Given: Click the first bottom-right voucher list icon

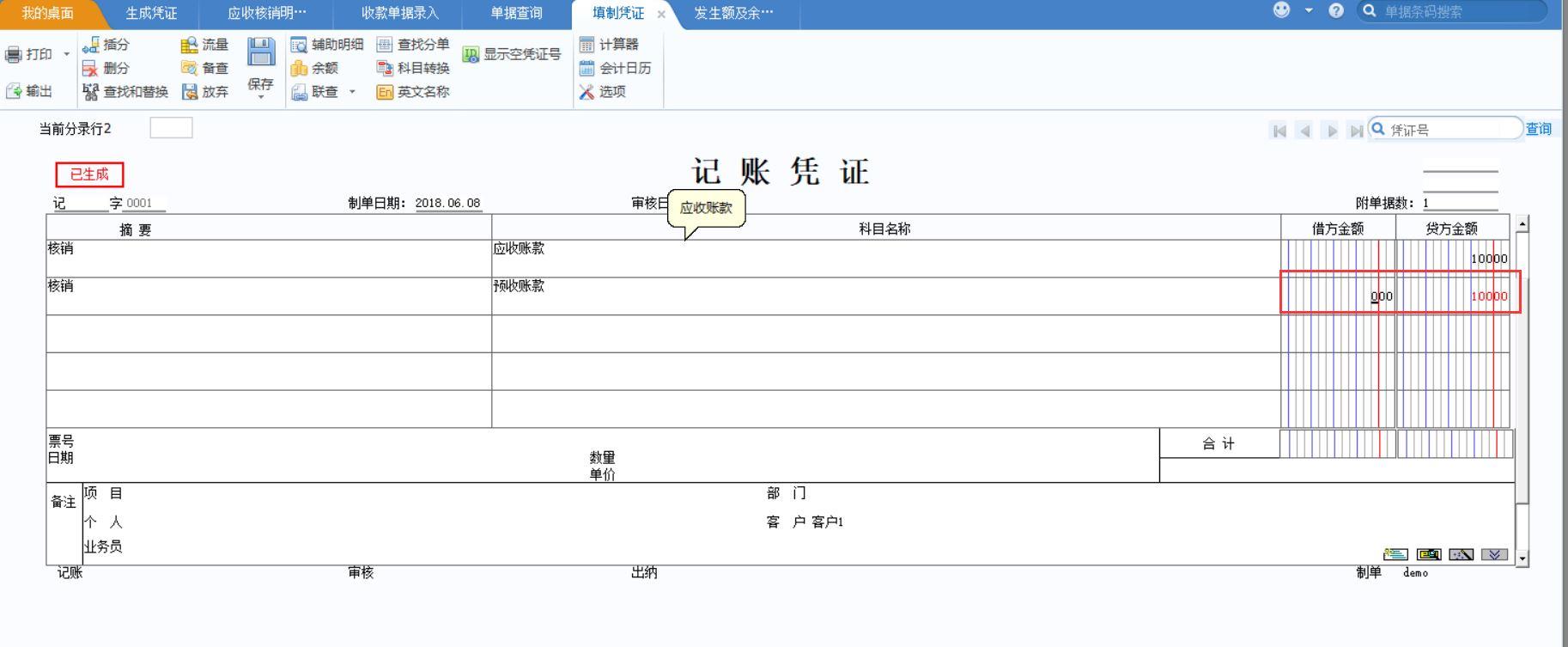Looking at the screenshot, I should [1395, 554].
